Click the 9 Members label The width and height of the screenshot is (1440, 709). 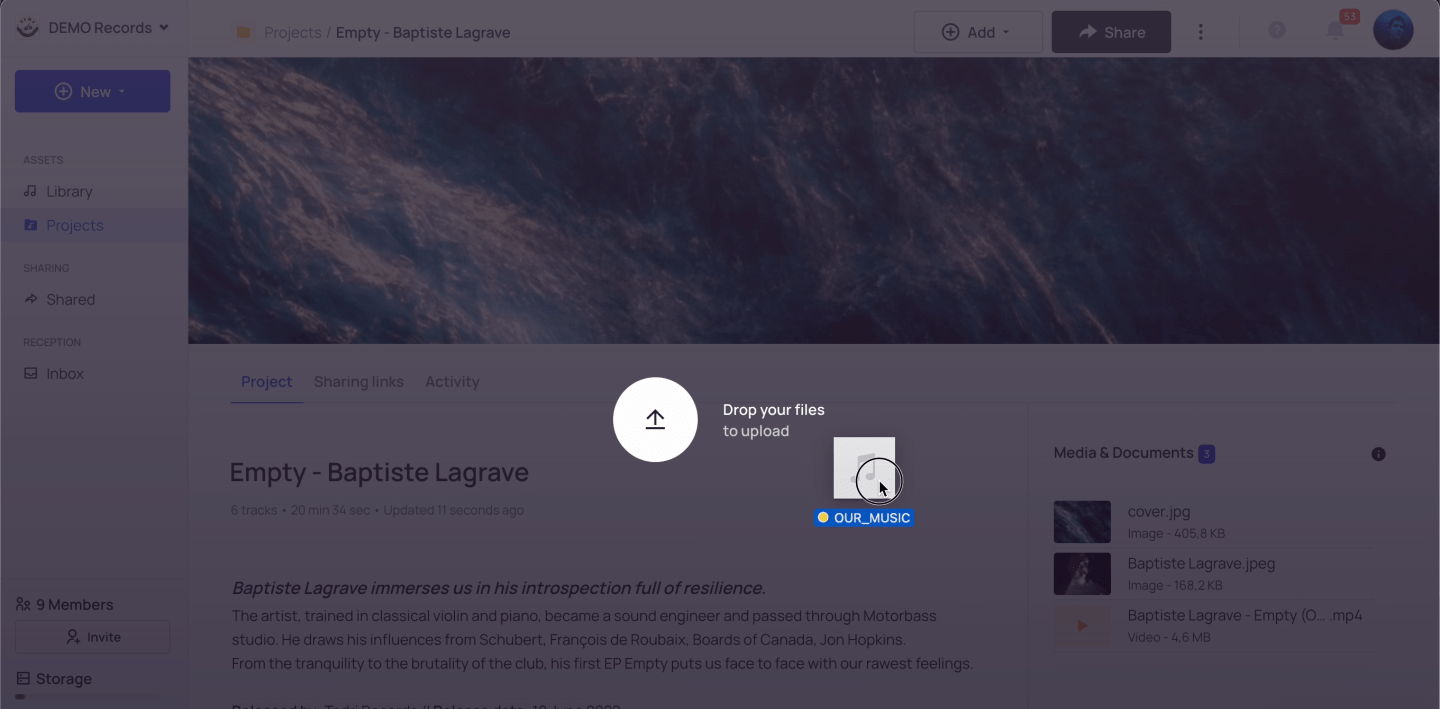tap(75, 604)
